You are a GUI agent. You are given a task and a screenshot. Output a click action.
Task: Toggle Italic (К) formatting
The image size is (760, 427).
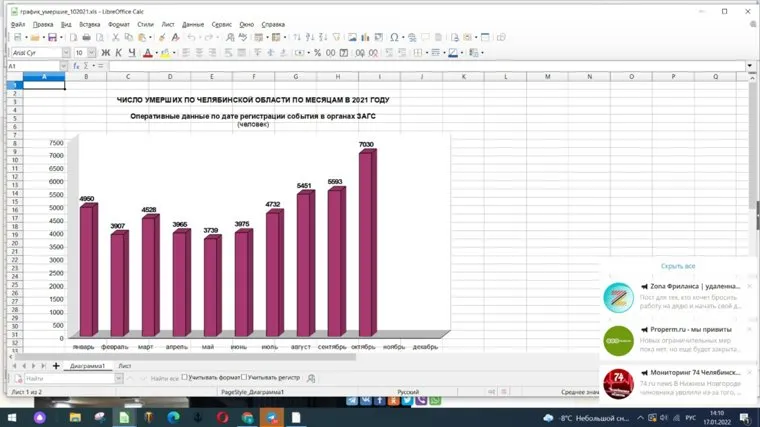pyautogui.click(x=118, y=53)
